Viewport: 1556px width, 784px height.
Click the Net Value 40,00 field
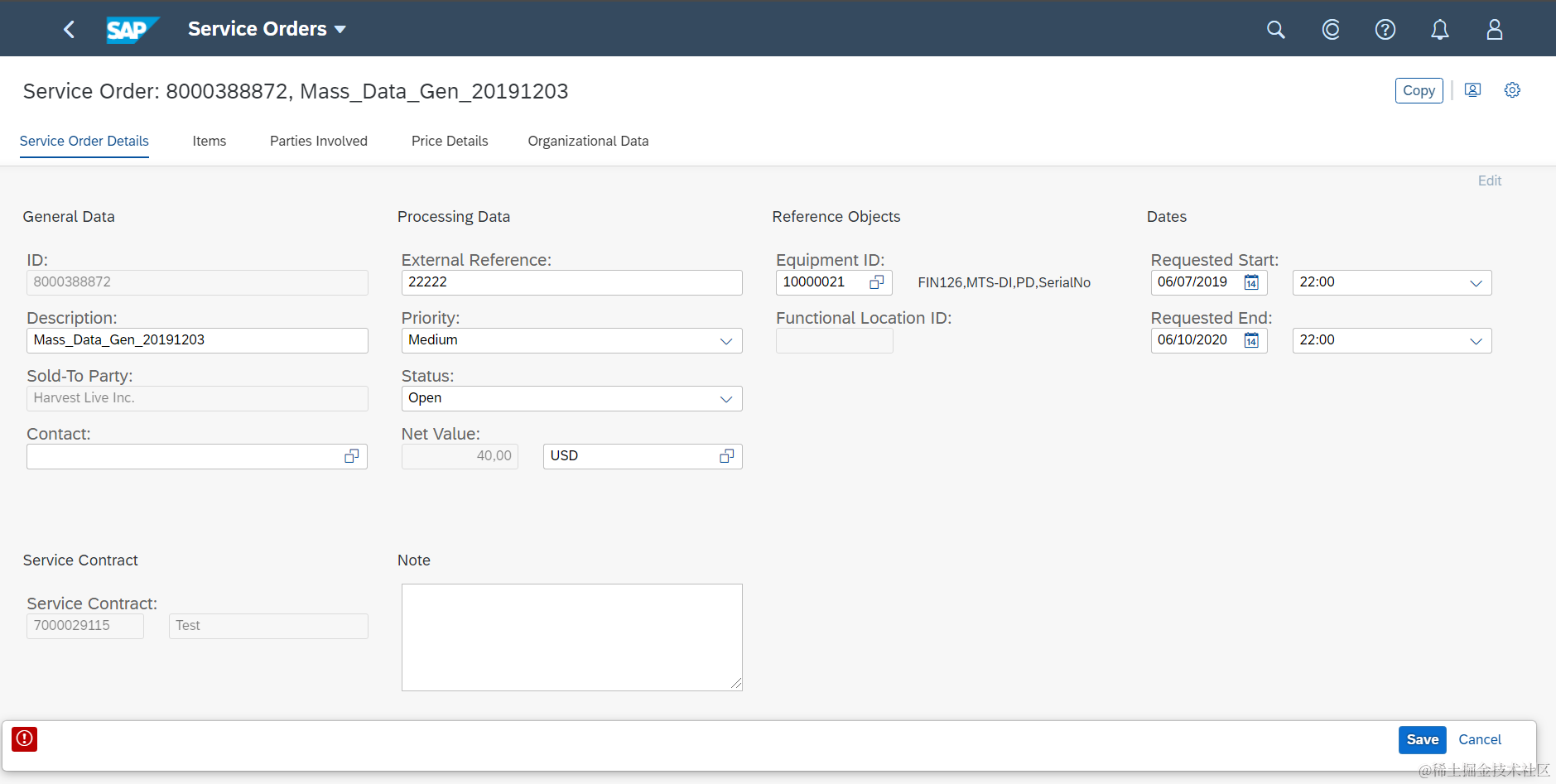[460, 456]
